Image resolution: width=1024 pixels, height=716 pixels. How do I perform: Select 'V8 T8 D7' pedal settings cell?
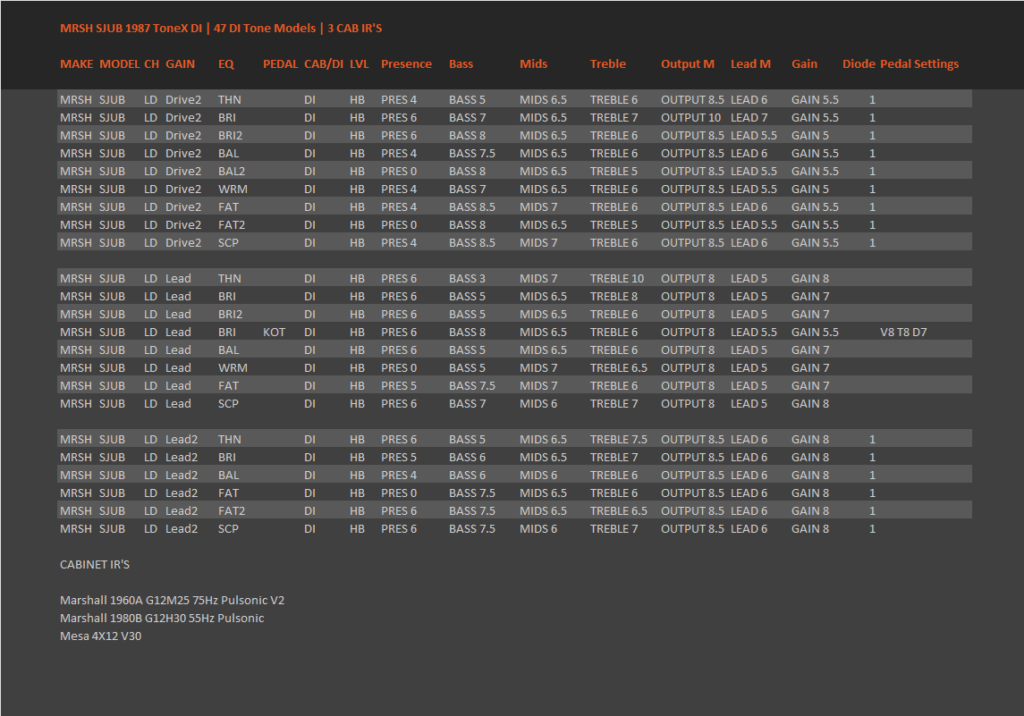click(x=904, y=333)
